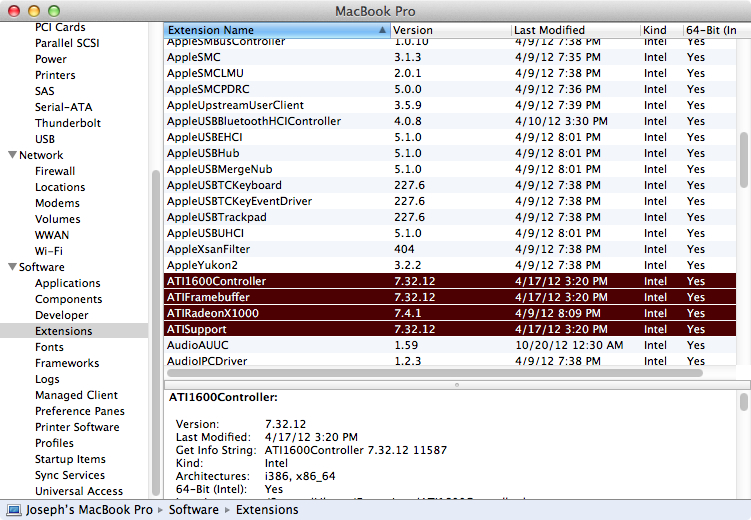
Task: Select the AppleUSBMergeNub row
Action: tap(450, 169)
